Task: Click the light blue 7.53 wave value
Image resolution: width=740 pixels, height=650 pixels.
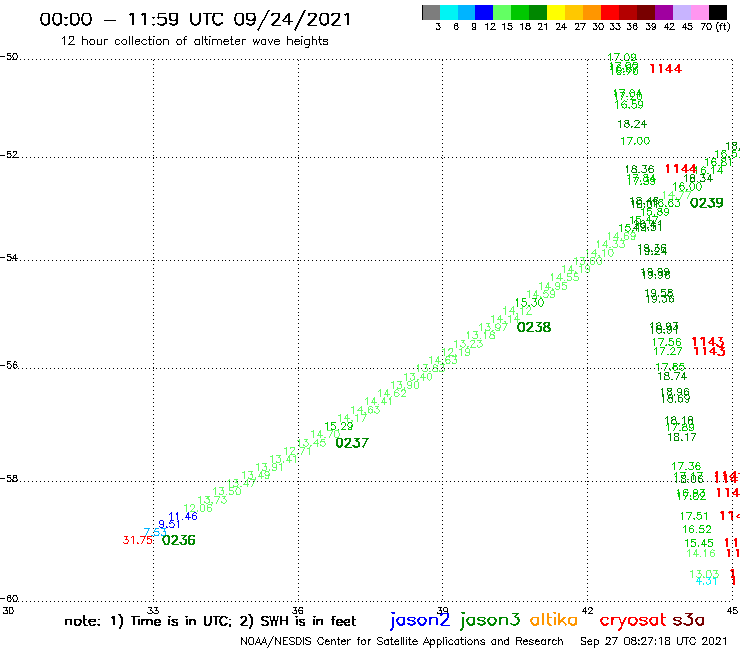Action: click(x=155, y=532)
